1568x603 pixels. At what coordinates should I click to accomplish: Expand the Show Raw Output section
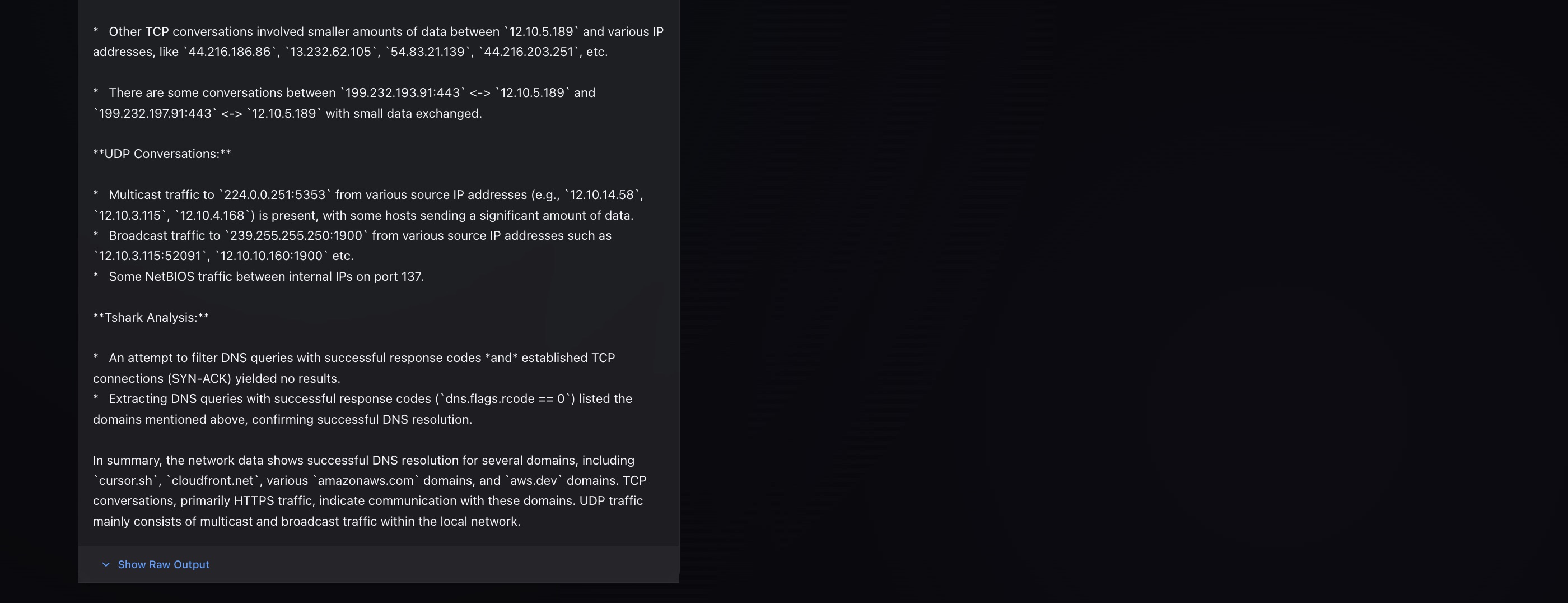[x=162, y=565]
